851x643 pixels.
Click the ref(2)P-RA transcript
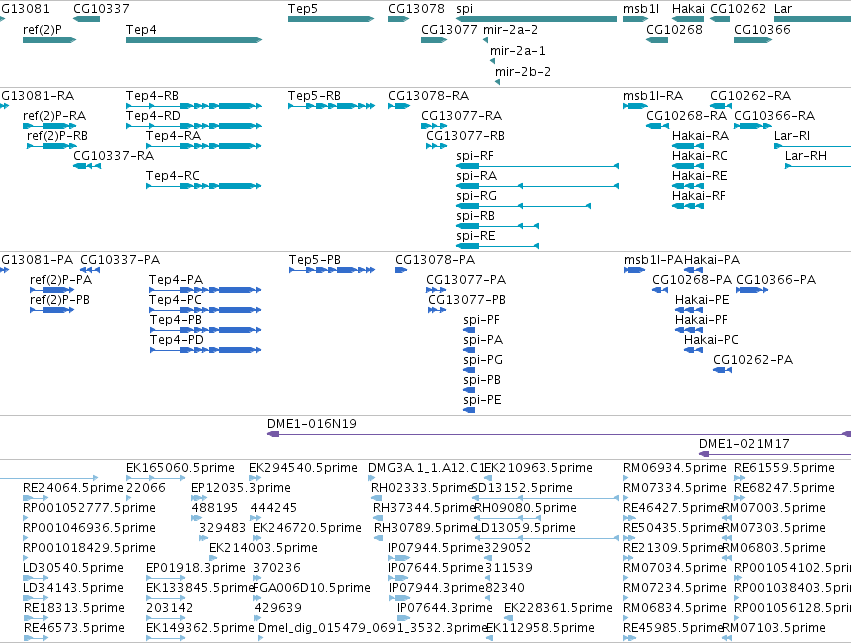[x=49, y=126]
